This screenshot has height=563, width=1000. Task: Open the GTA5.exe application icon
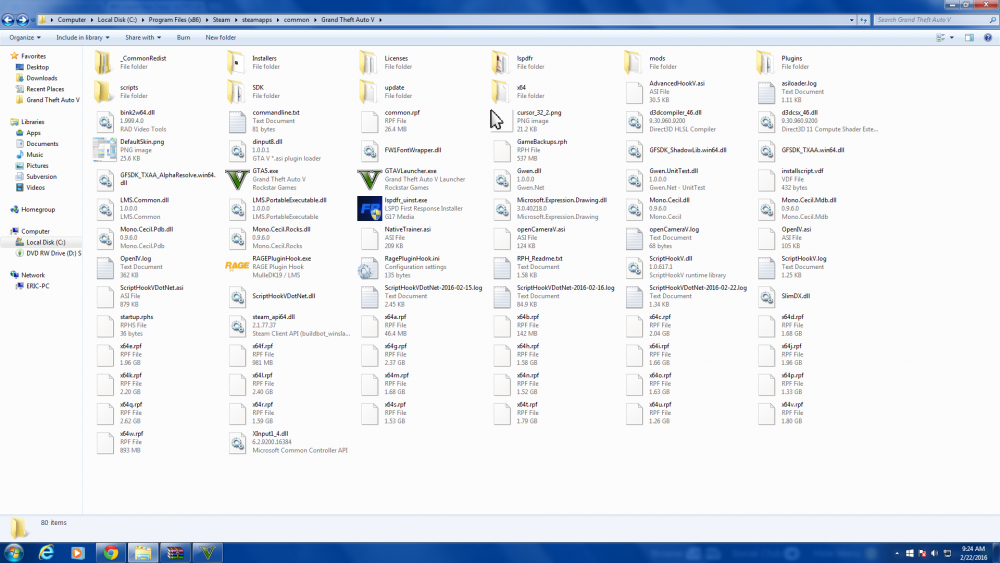click(x=237, y=180)
